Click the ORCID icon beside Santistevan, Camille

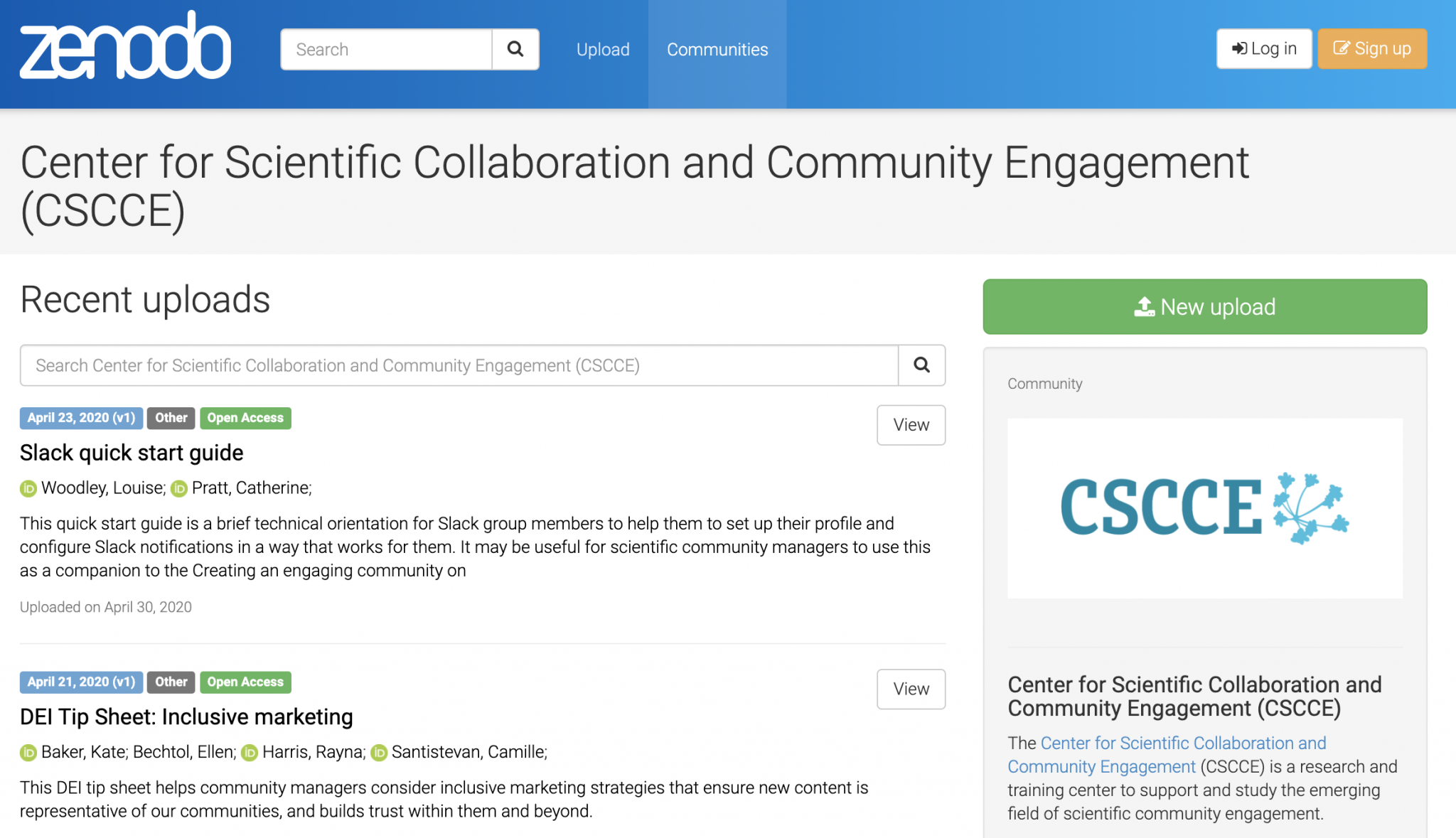coord(379,752)
